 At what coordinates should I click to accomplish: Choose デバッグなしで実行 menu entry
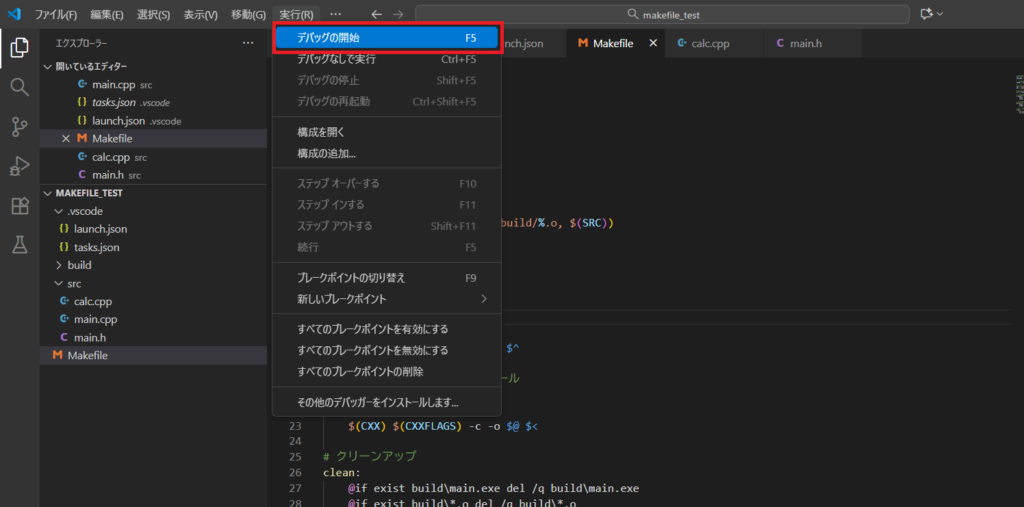pyautogui.click(x=386, y=59)
